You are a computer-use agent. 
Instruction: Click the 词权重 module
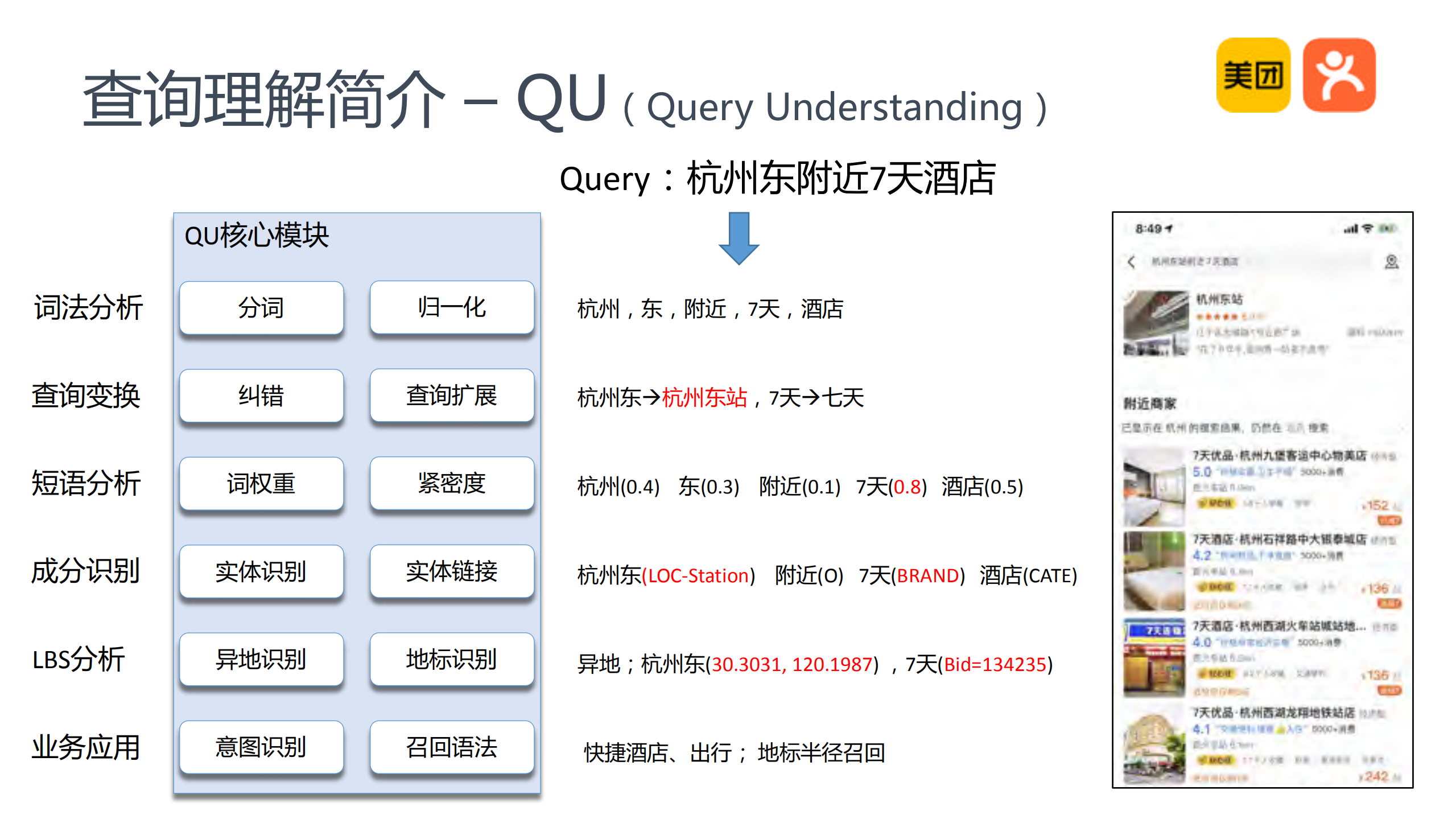point(261,484)
